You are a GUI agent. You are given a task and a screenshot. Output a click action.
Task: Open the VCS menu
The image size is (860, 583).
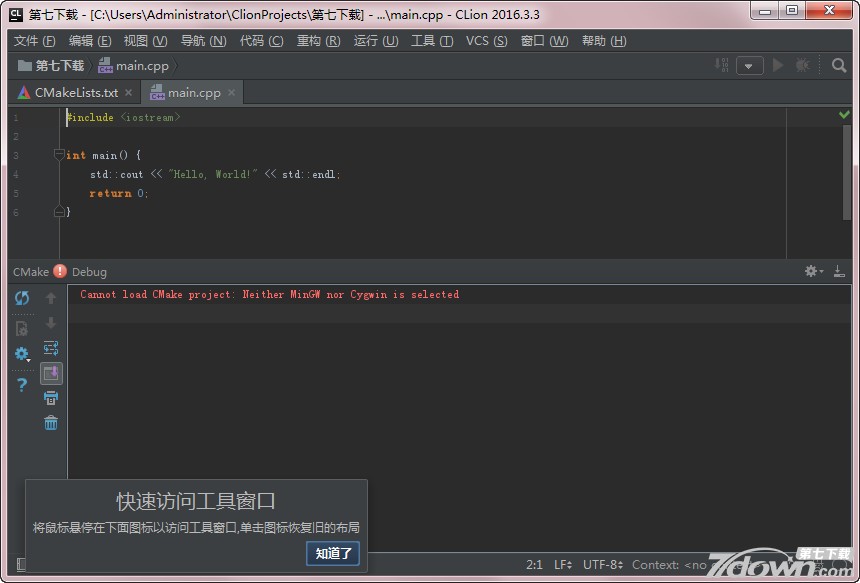[486, 41]
